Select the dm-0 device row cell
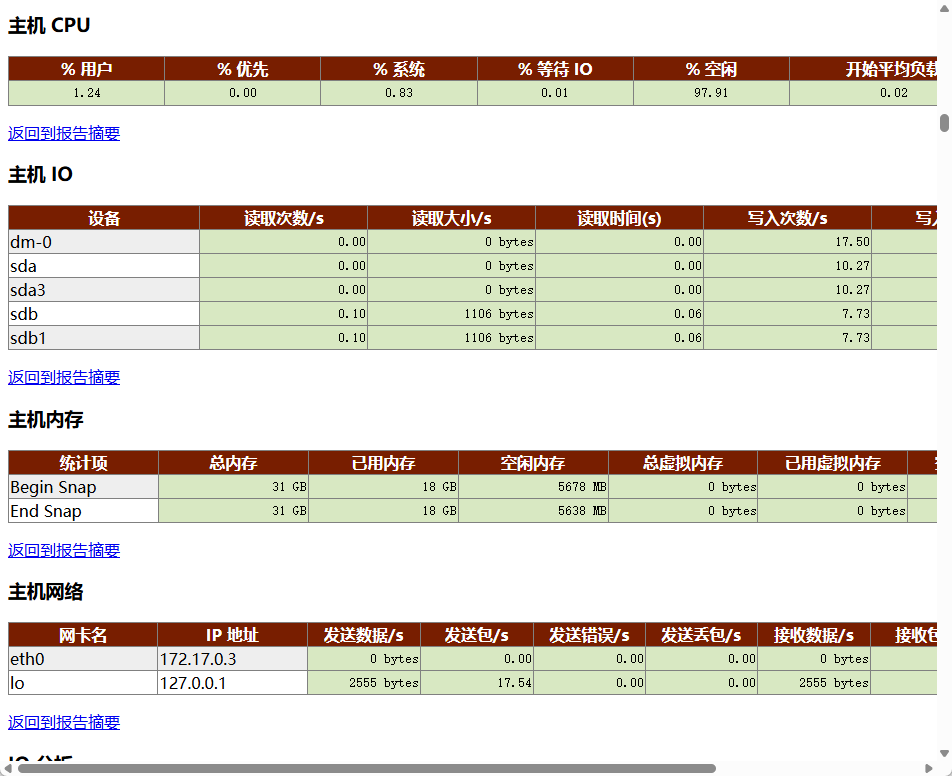 click(x=104, y=242)
